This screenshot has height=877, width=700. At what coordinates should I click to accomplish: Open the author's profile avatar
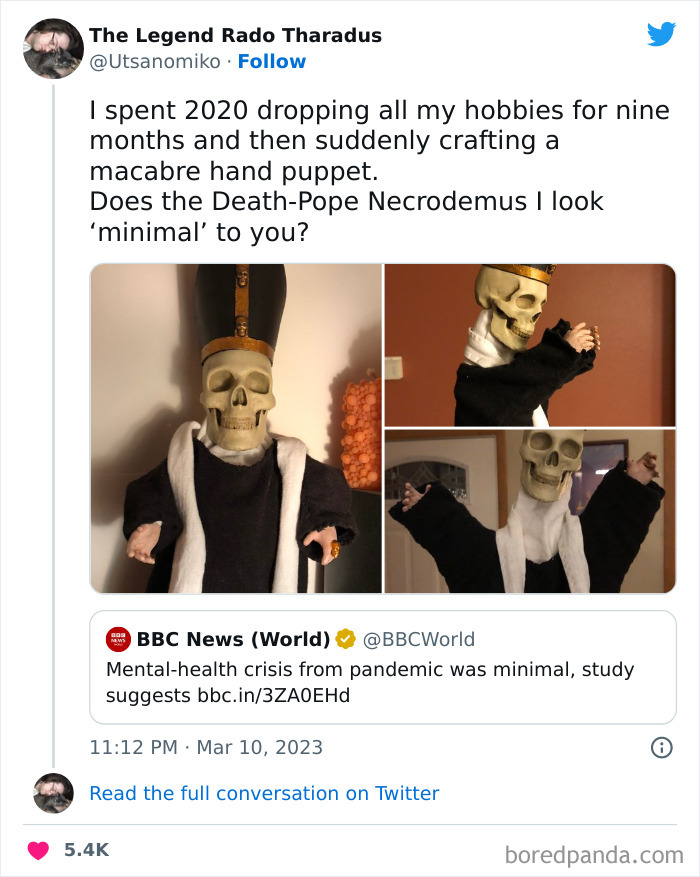coord(53,48)
